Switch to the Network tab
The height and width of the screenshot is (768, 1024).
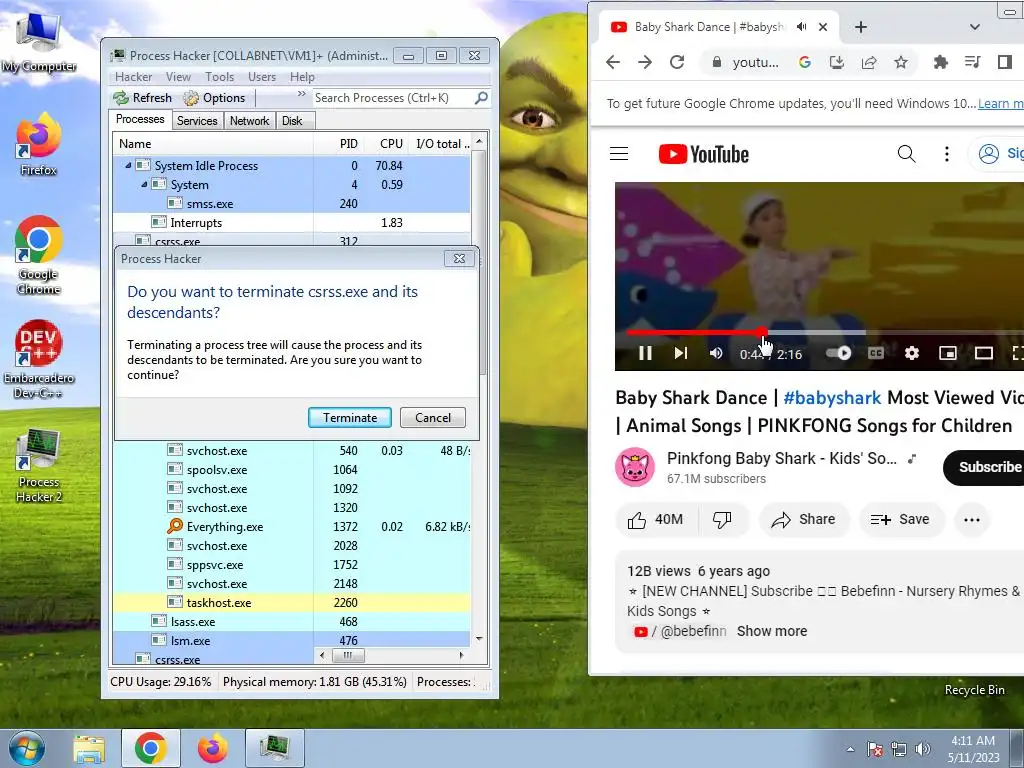coord(249,121)
